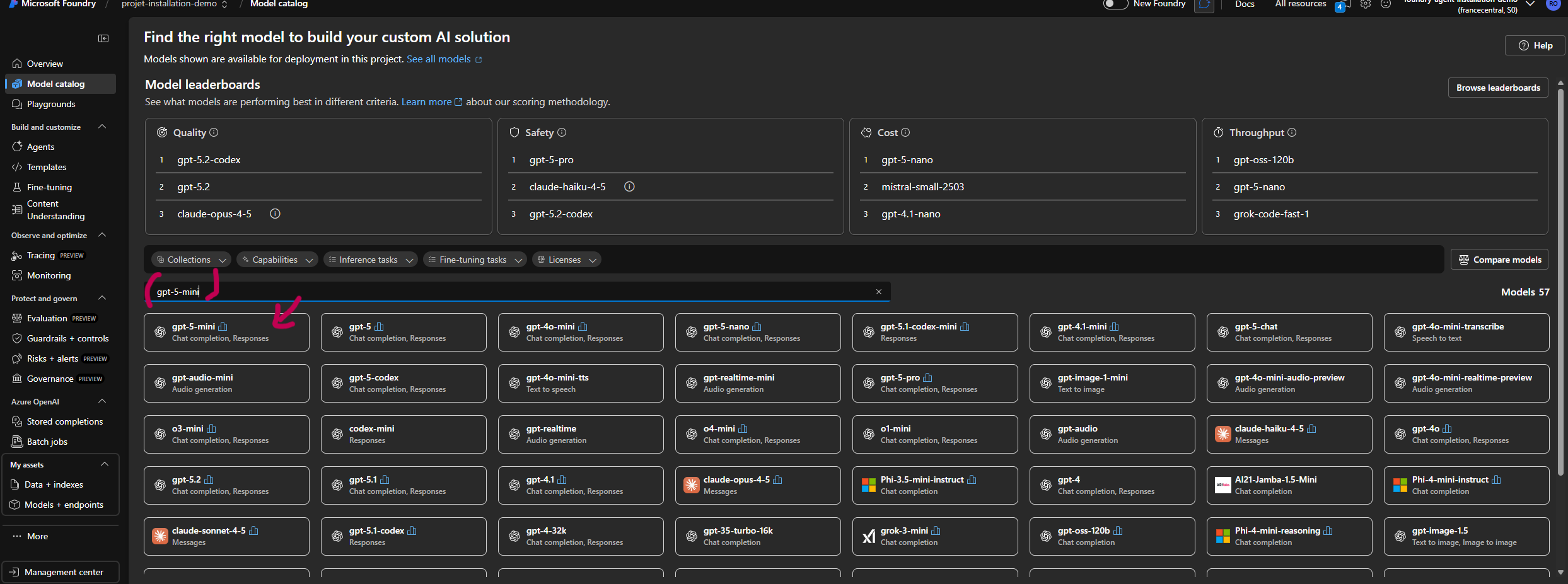The height and width of the screenshot is (584, 1568).
Task: Open the Licenses filter dropdown
Action: [566, 260]
